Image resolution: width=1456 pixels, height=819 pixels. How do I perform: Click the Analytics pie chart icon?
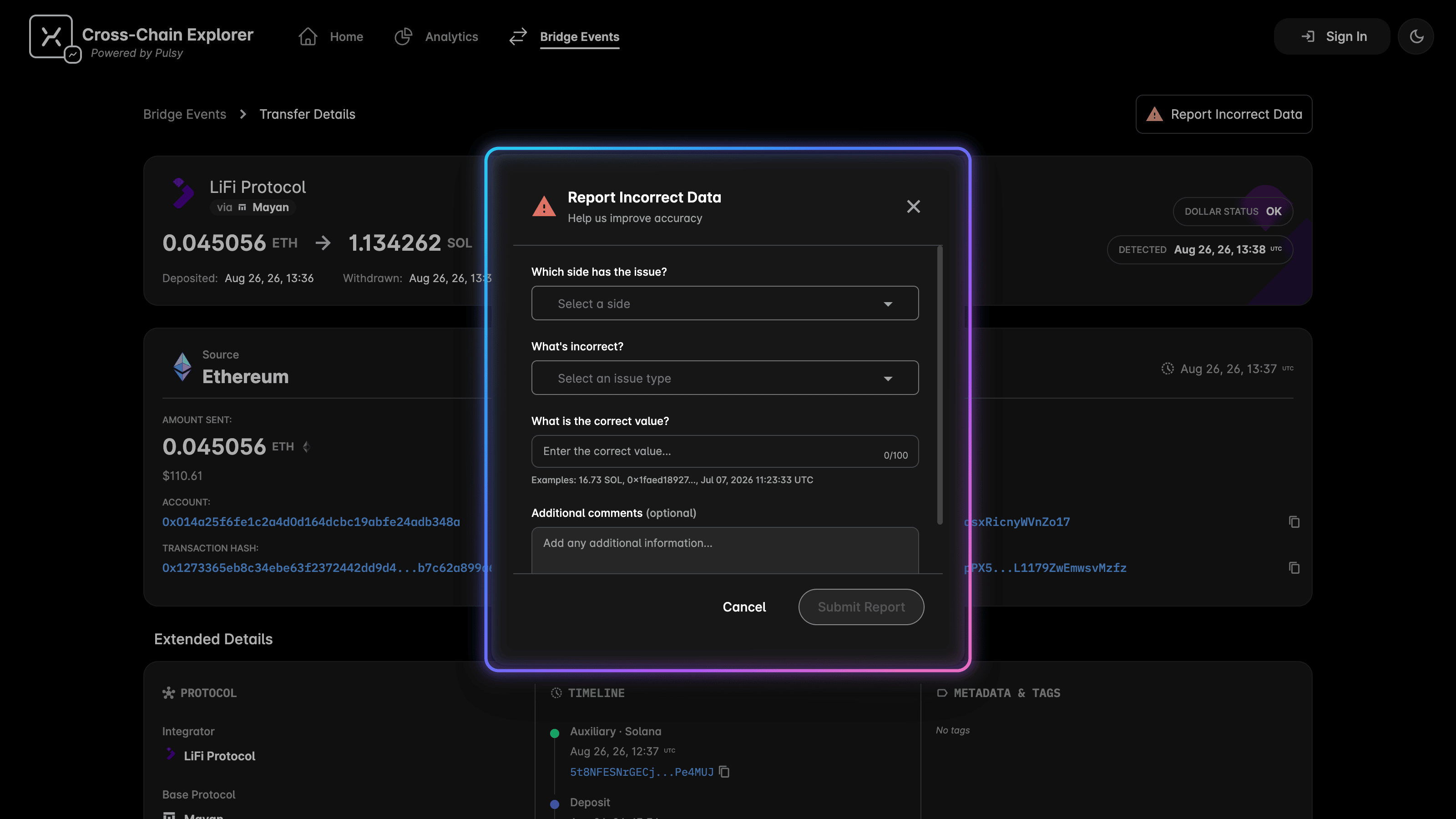pyautogui.click(x=404, y=37)
